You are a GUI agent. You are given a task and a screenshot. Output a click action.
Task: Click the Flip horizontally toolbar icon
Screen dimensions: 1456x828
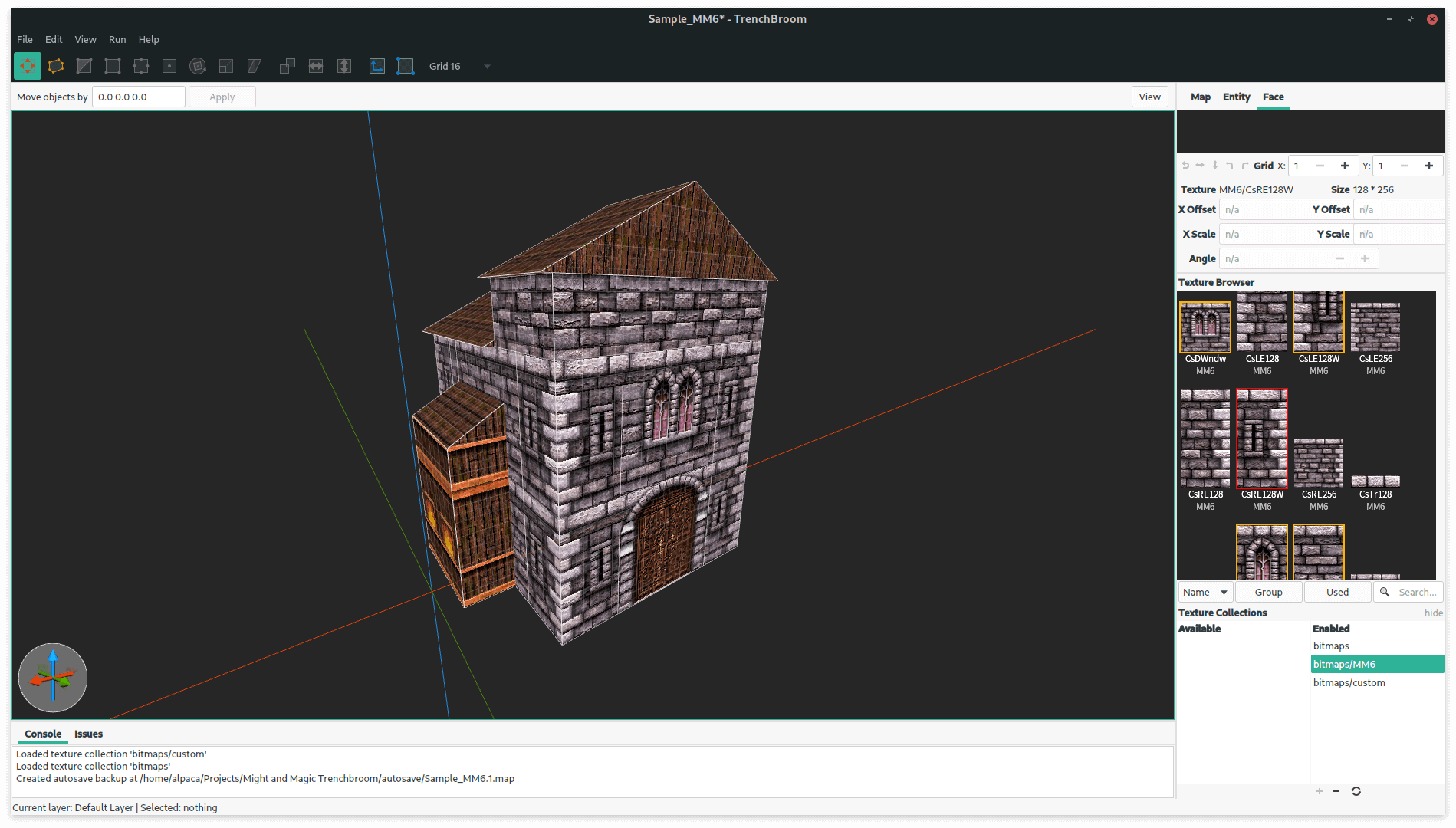pos(316,67)
